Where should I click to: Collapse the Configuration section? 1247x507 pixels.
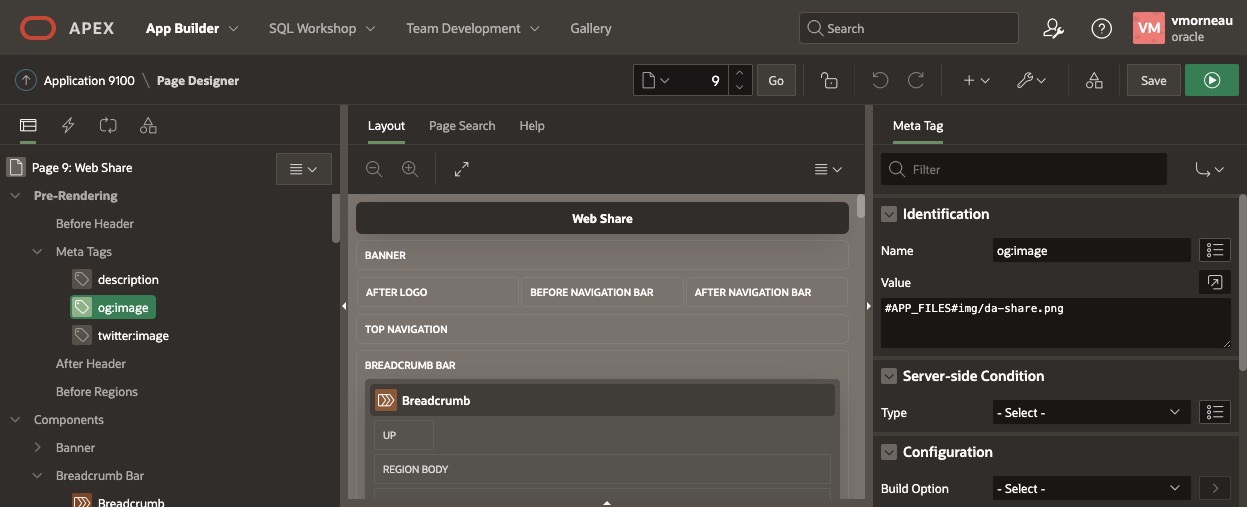pos(888,452)
